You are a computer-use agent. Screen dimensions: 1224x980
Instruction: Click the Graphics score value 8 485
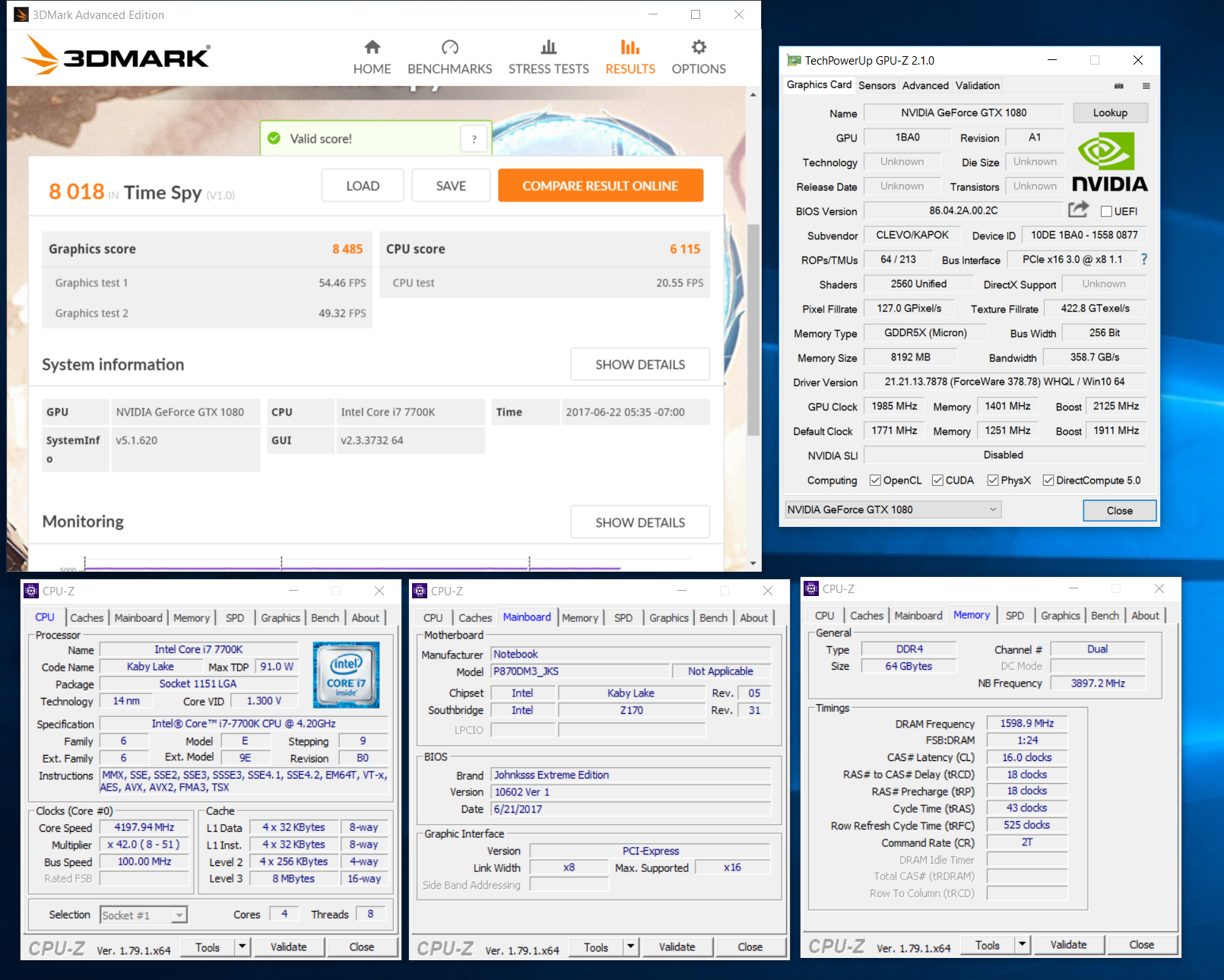347,249
